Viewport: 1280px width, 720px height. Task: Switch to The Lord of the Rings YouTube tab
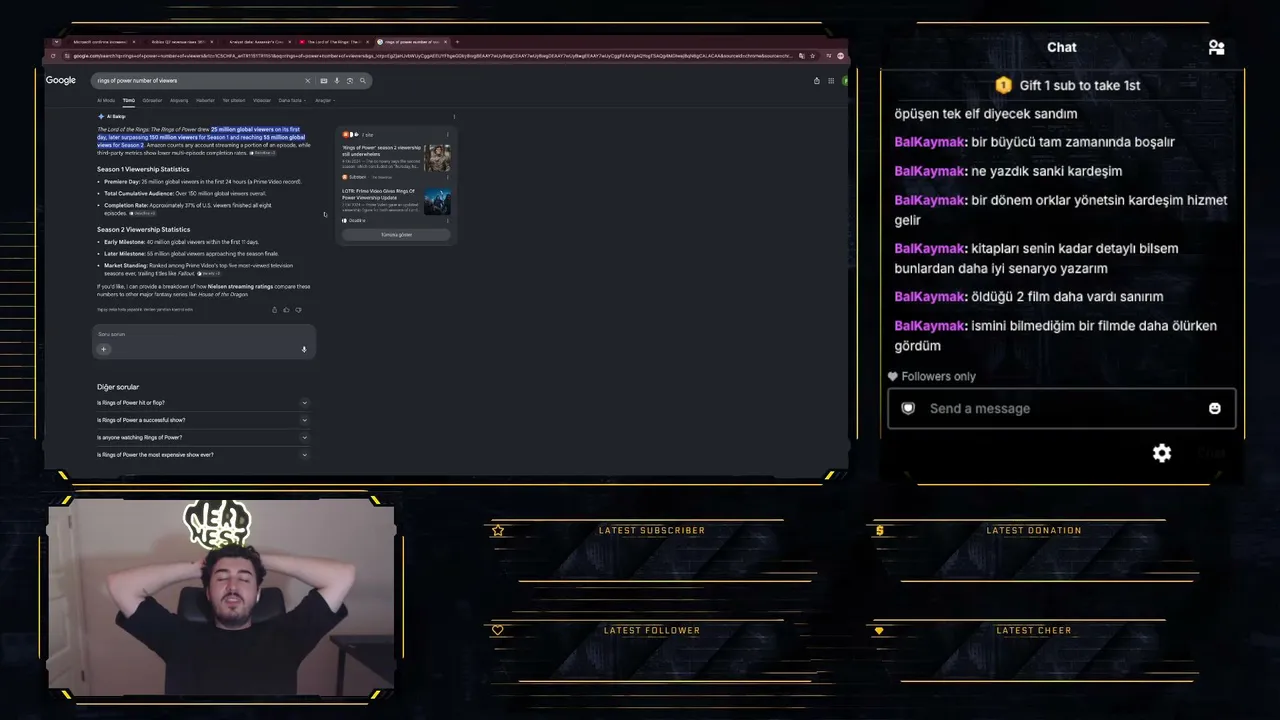[x=333, y=42]
